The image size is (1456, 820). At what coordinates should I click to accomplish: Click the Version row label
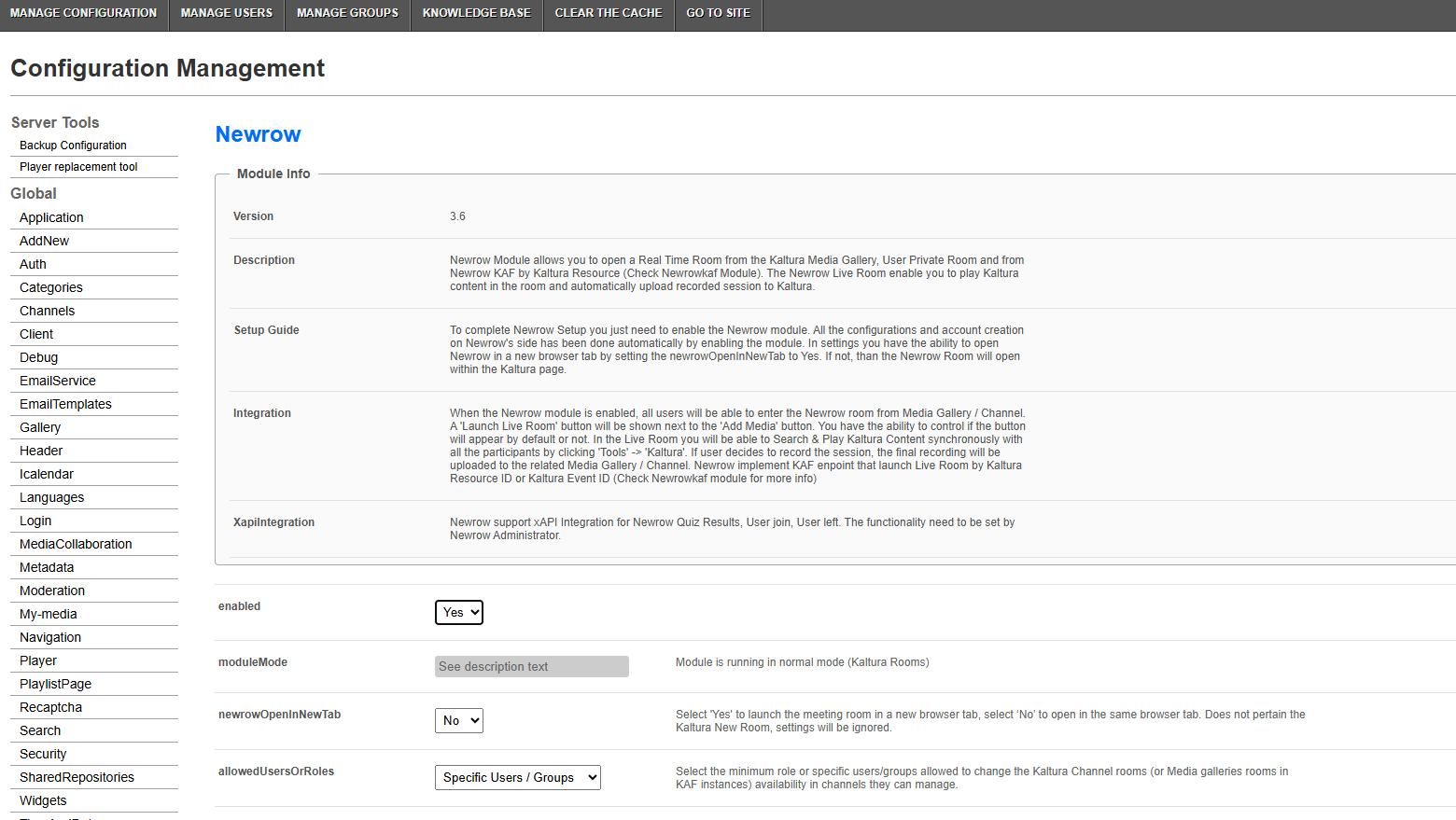point(254,216)
